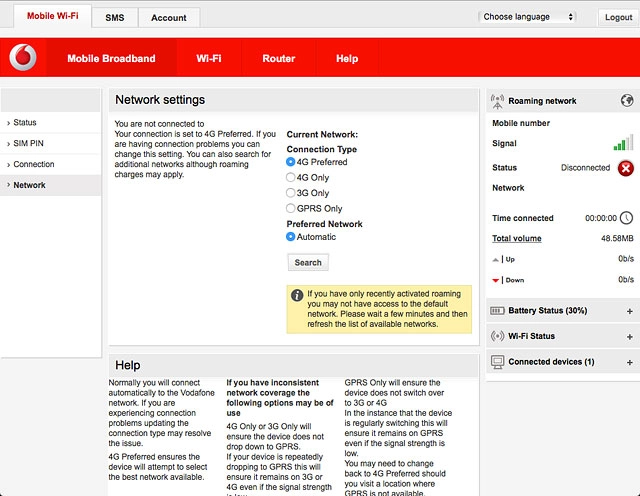Click the red disconnected status icon
The height and width of the screenshot is (496, 640).
[625, 168]
